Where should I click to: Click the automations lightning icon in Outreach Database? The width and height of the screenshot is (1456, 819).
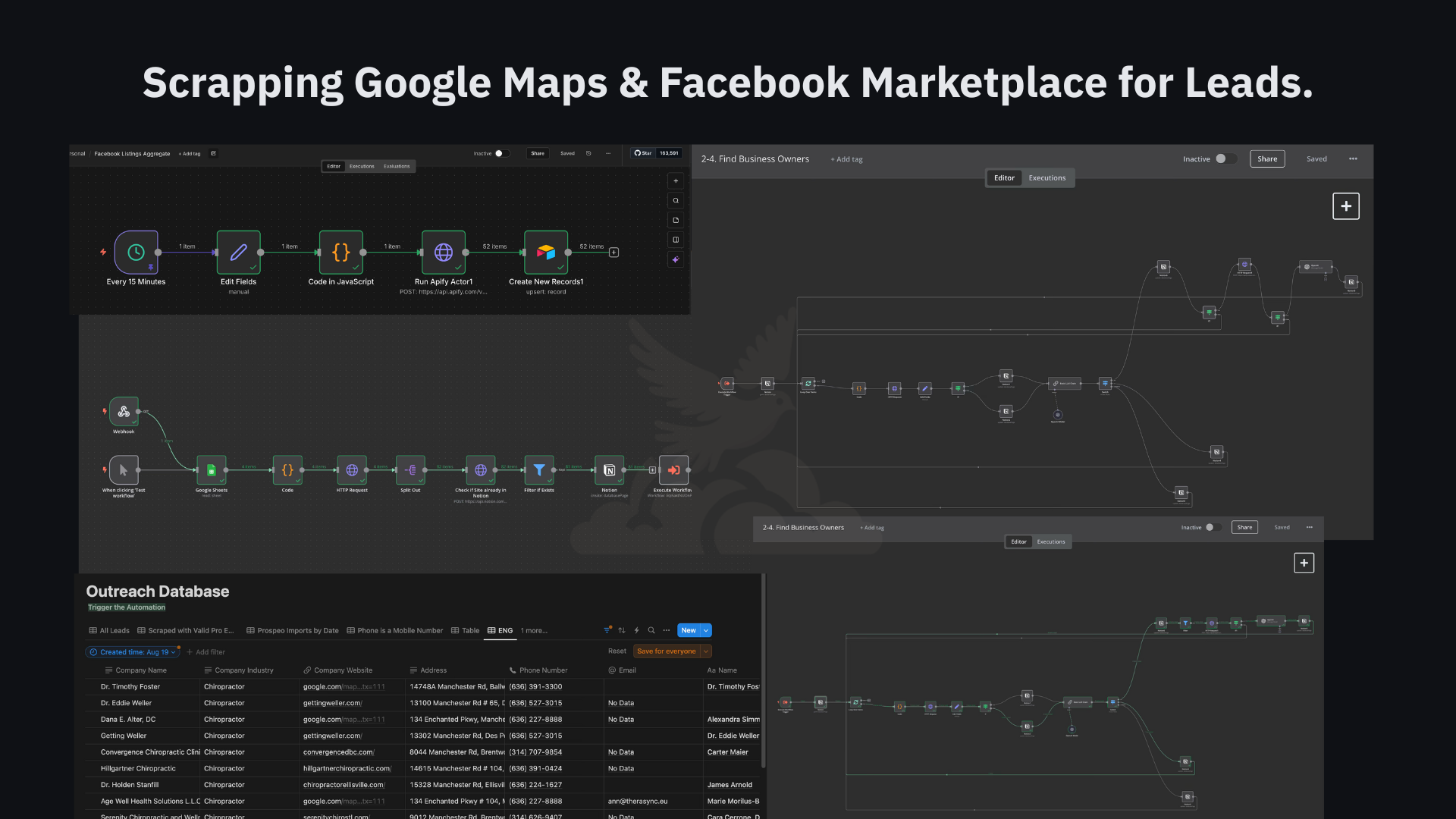coord(635,630)
